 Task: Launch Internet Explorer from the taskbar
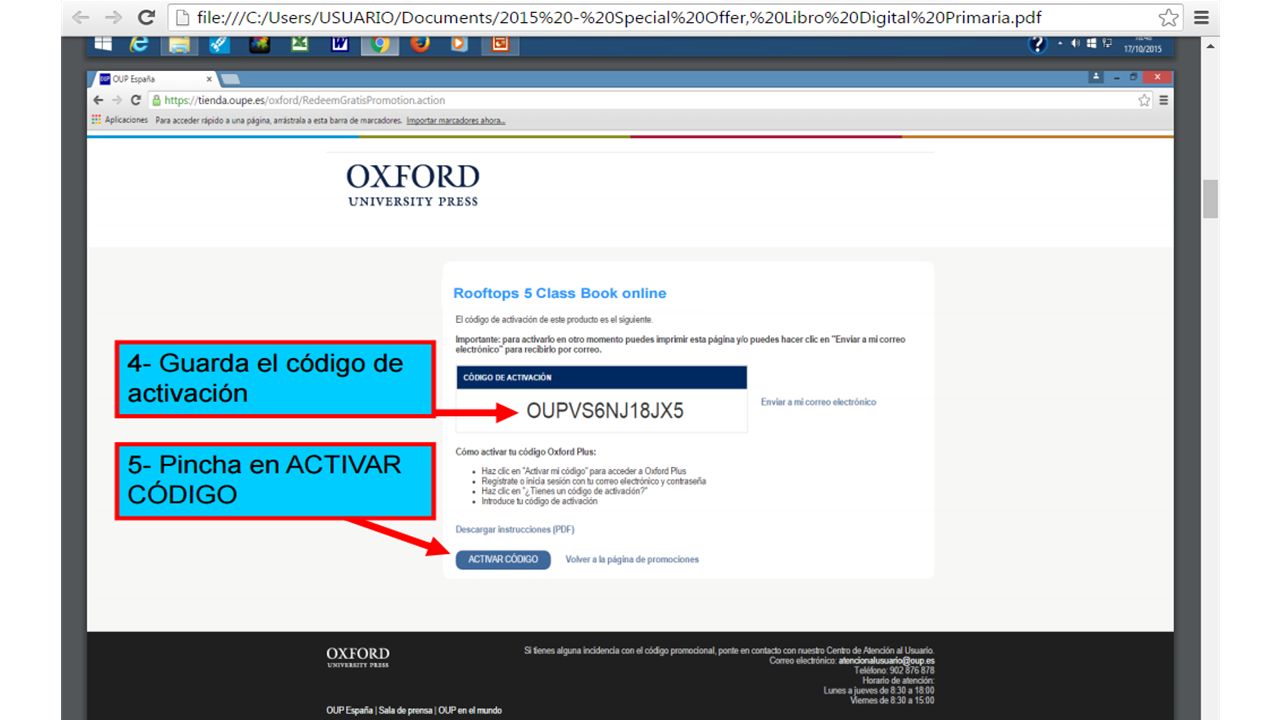tap(139, 44)
